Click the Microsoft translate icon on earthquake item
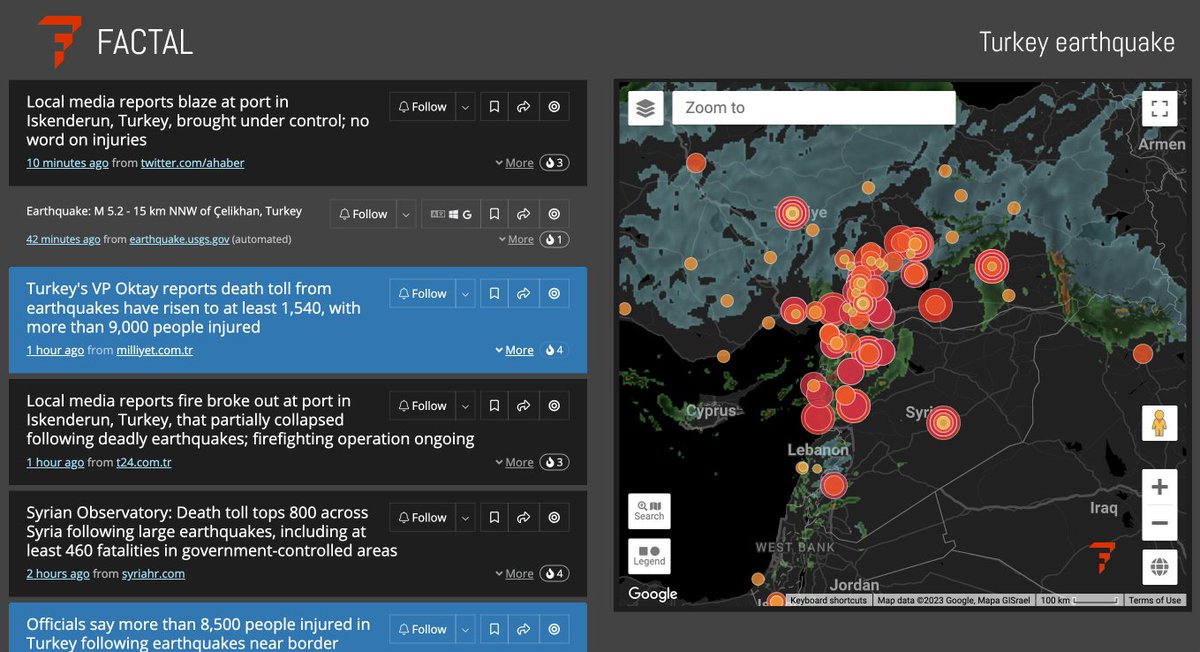 pos(453,214)
